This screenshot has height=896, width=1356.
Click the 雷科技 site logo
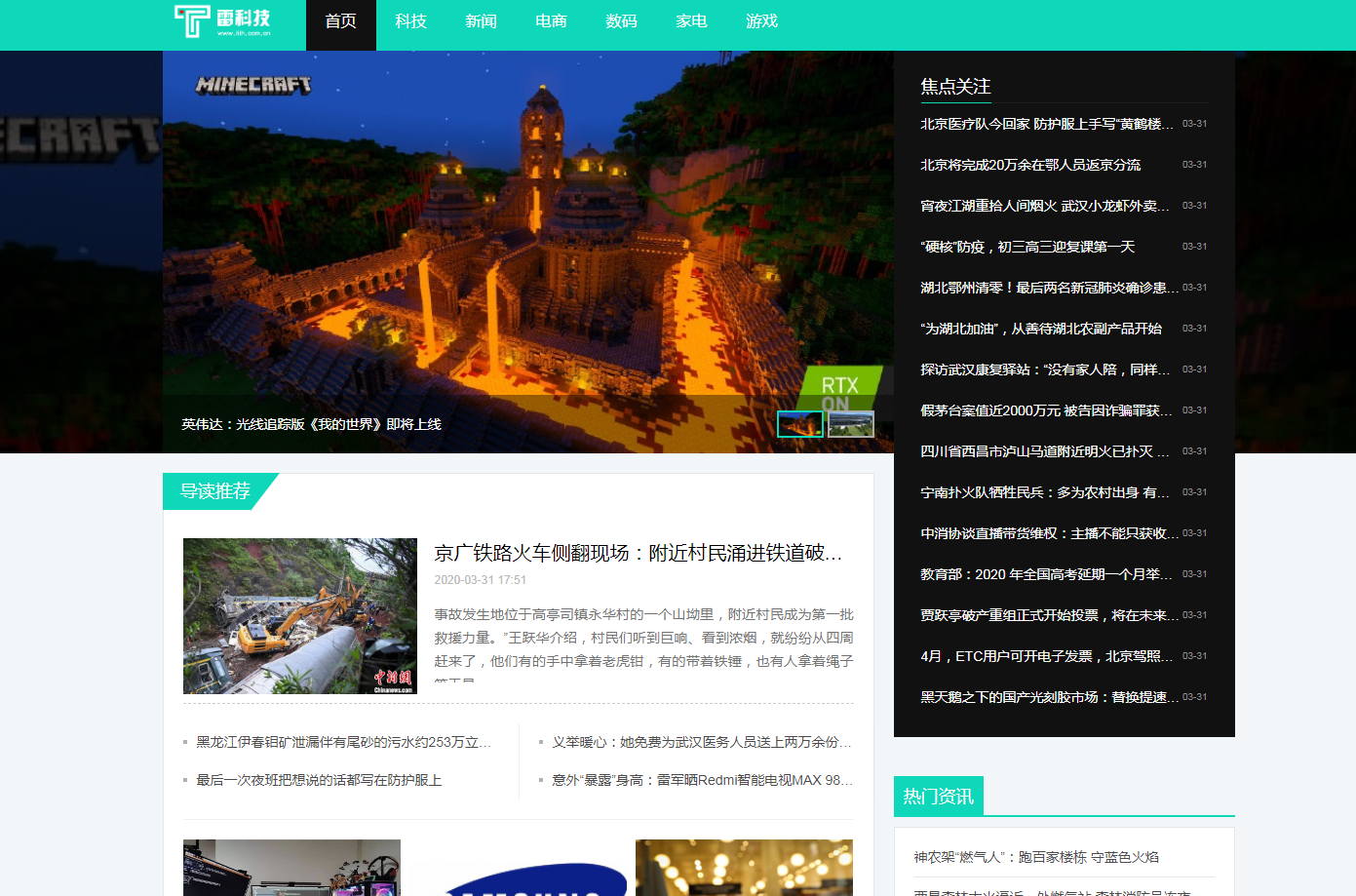222,20
